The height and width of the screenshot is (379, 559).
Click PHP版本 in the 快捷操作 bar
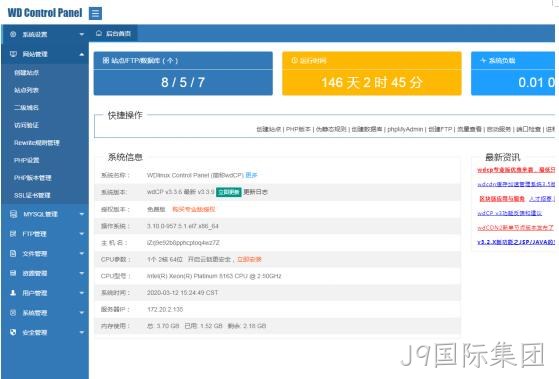[x=298, y=129]
